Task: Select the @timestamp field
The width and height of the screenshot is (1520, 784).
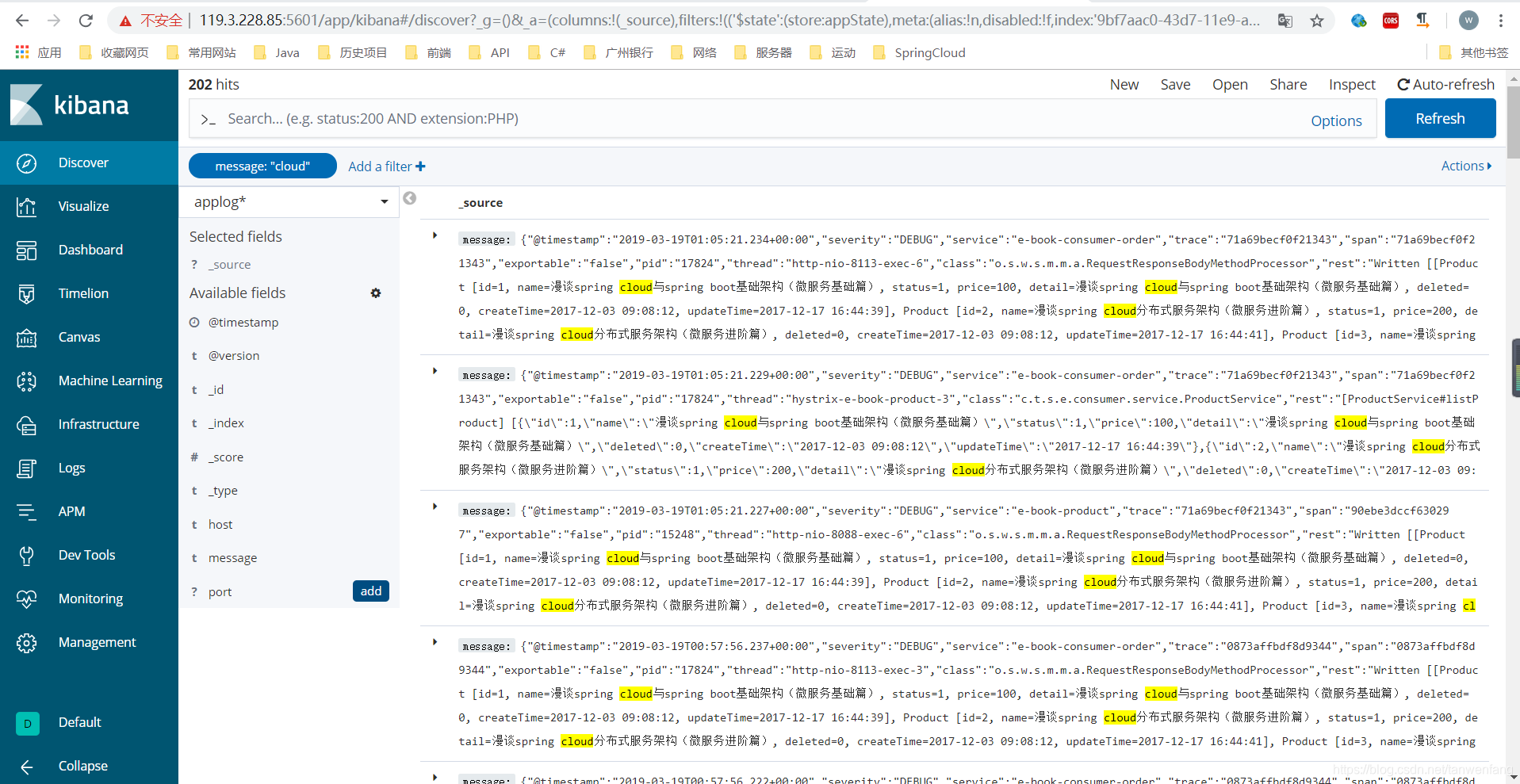Action: coord(243,323)
